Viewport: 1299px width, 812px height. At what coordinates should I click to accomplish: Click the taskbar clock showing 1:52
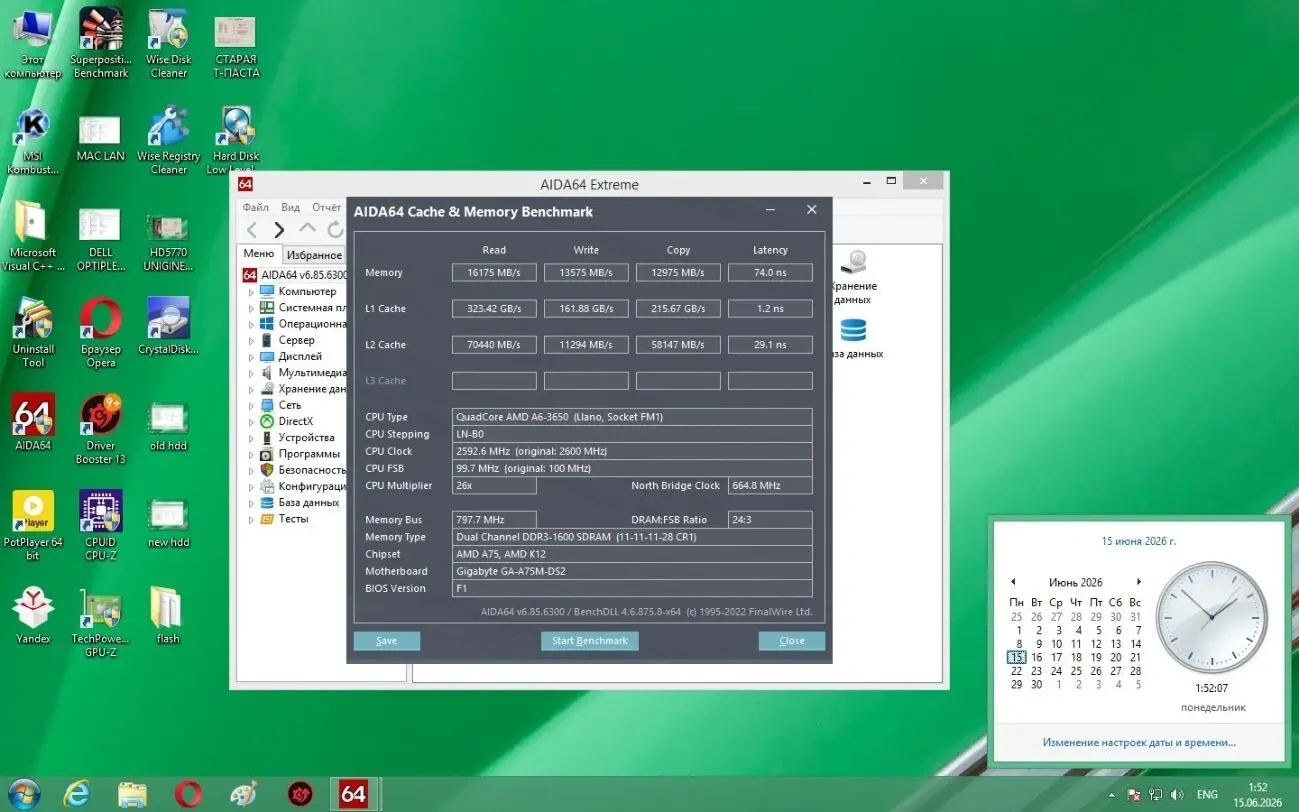1258,795
